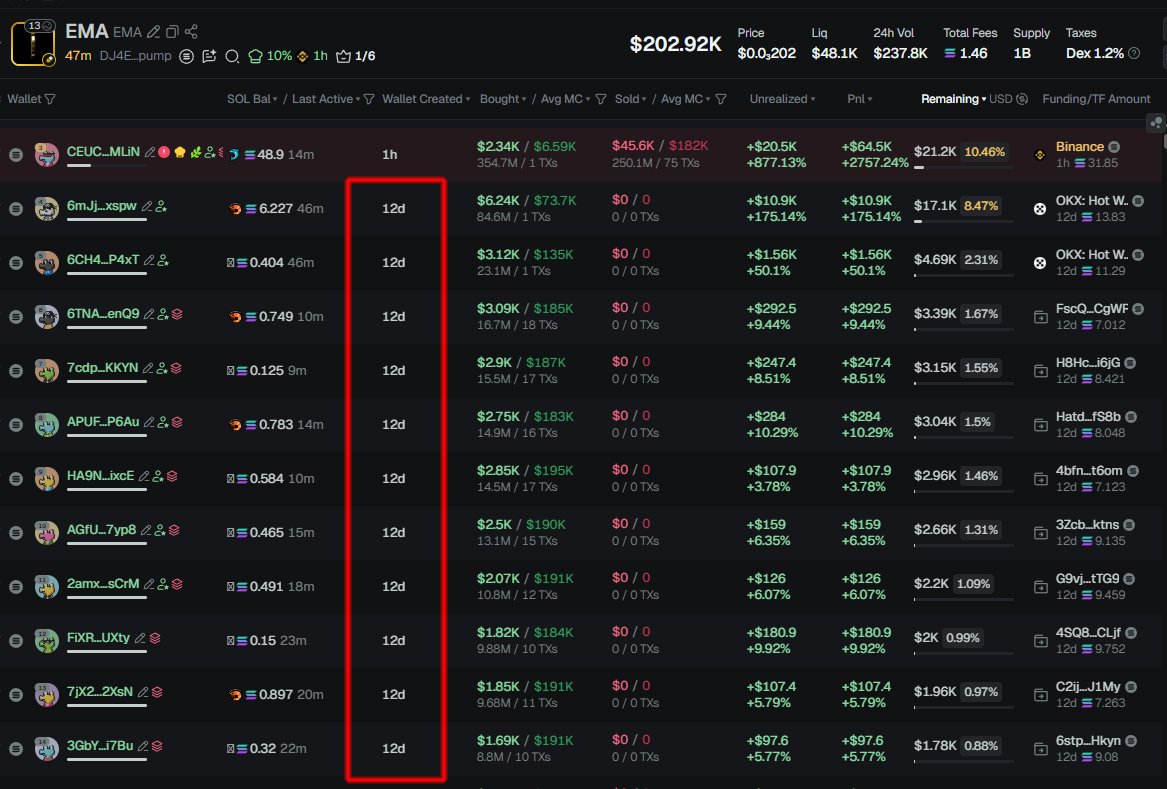
Task: Click the edit pencil icon beside wallet 6mJj...xspw
Action: [x=147, y=207]
